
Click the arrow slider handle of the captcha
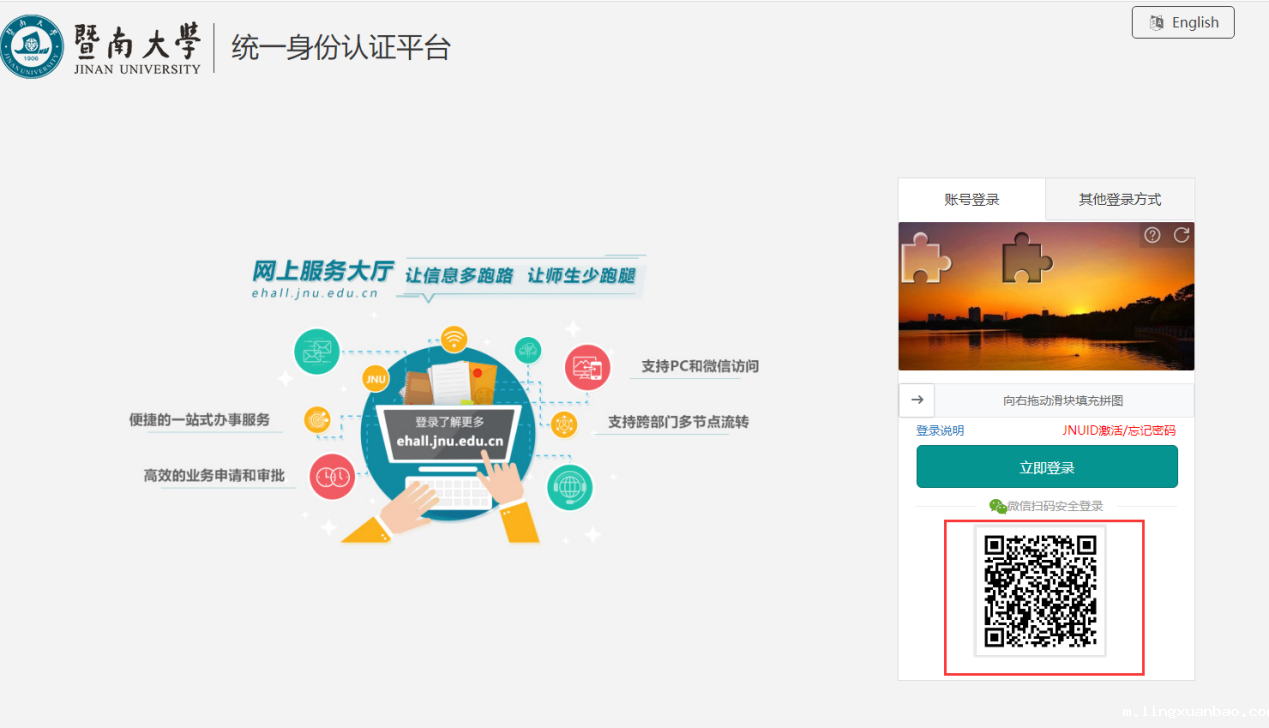click(x=917, y=400)
